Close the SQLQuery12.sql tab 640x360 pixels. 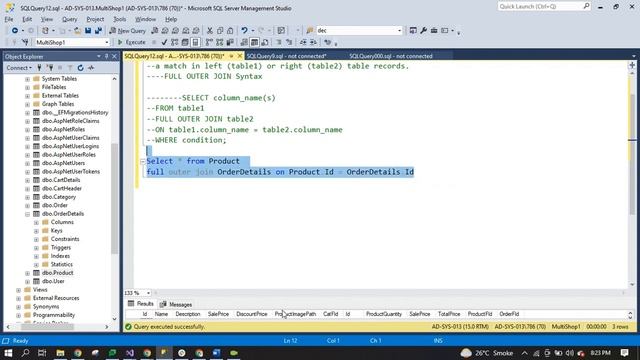[240, 56]
